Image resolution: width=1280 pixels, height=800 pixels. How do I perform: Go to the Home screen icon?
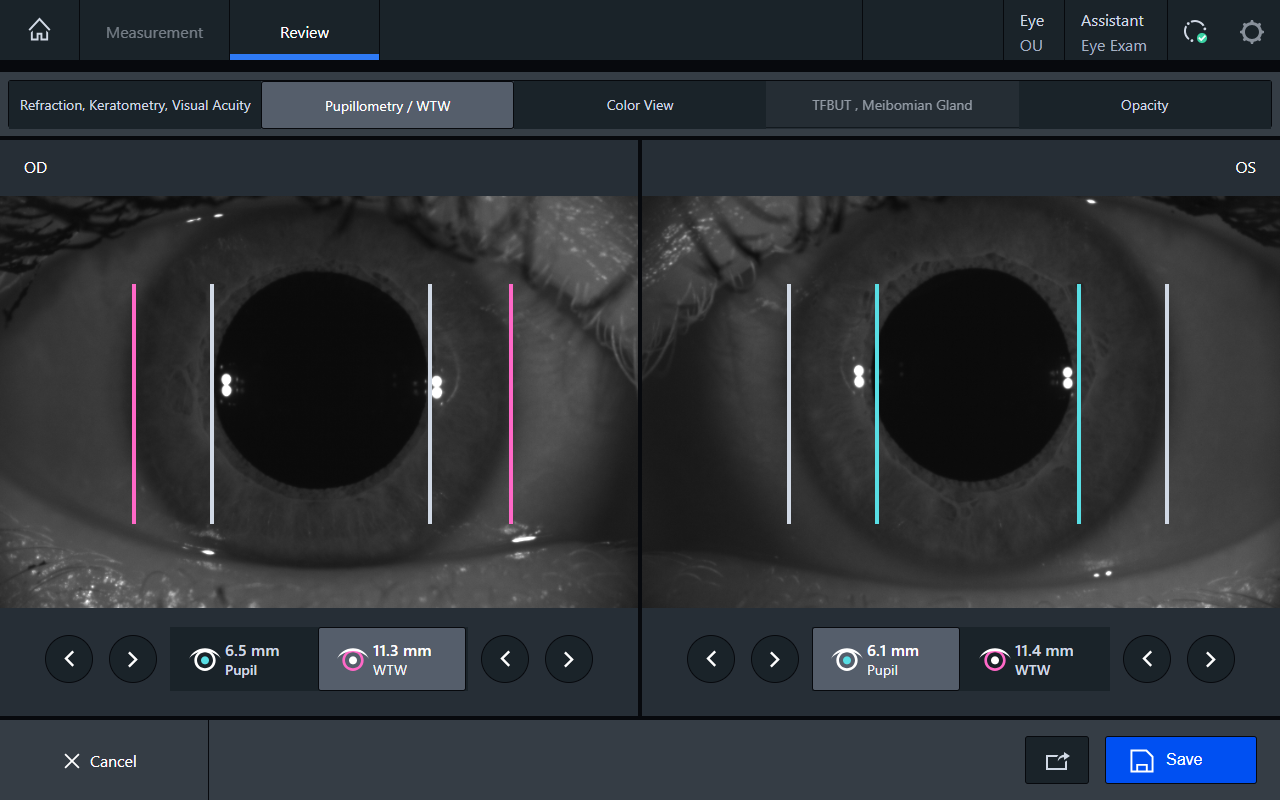coord(39,31)
